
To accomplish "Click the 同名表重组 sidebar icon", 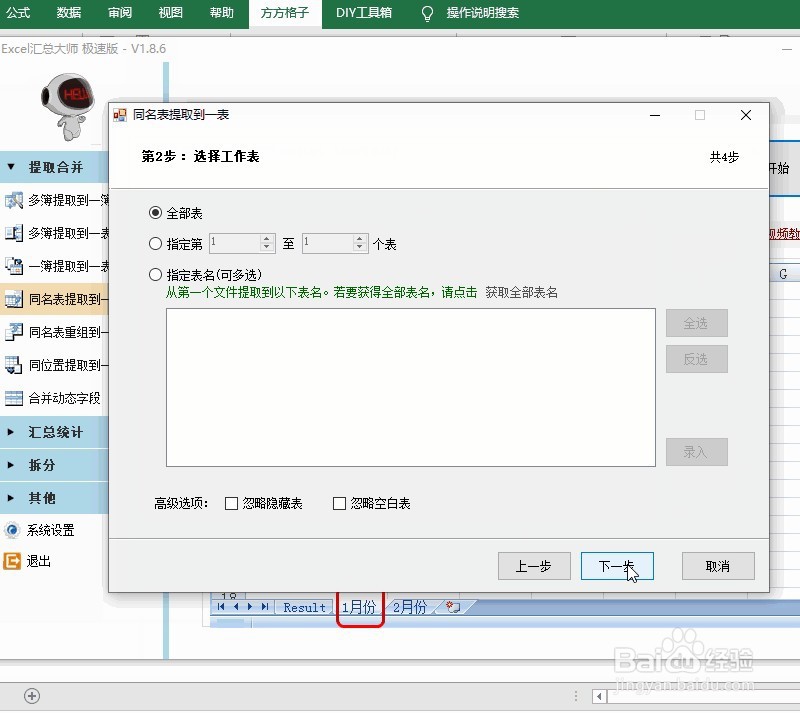I will 14,332.
